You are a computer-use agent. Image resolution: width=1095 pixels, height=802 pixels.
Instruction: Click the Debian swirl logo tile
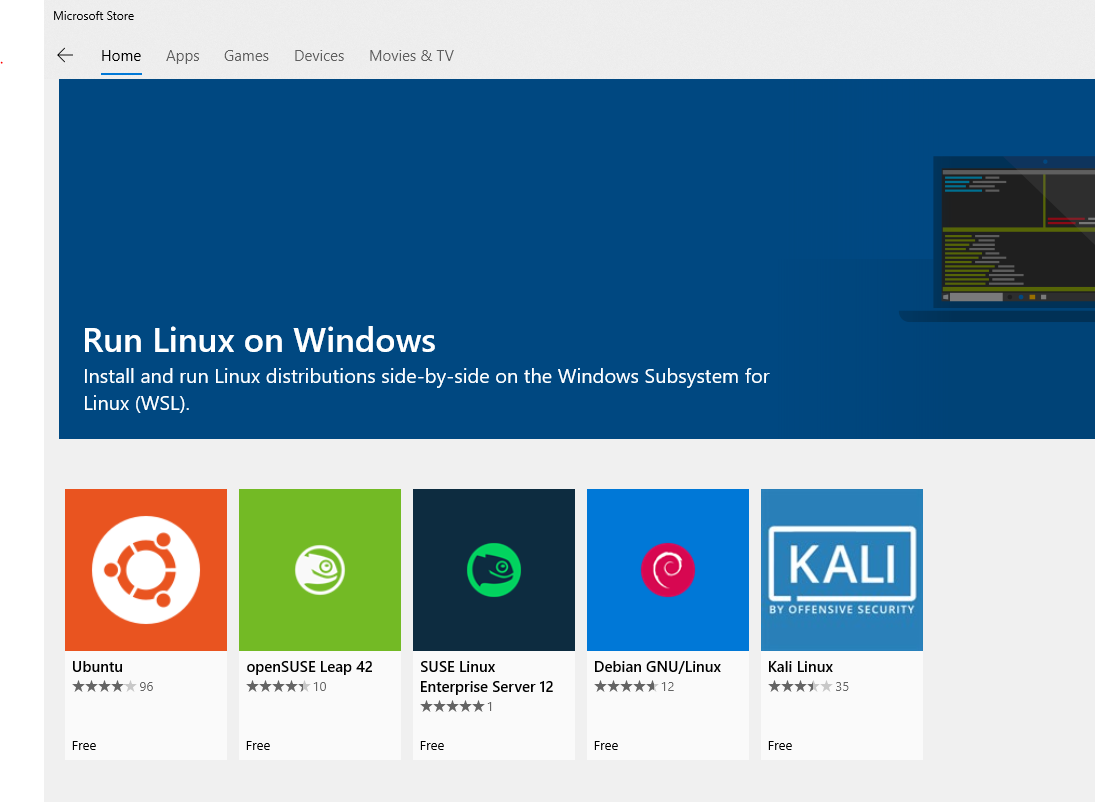click(x=668, y=570)
